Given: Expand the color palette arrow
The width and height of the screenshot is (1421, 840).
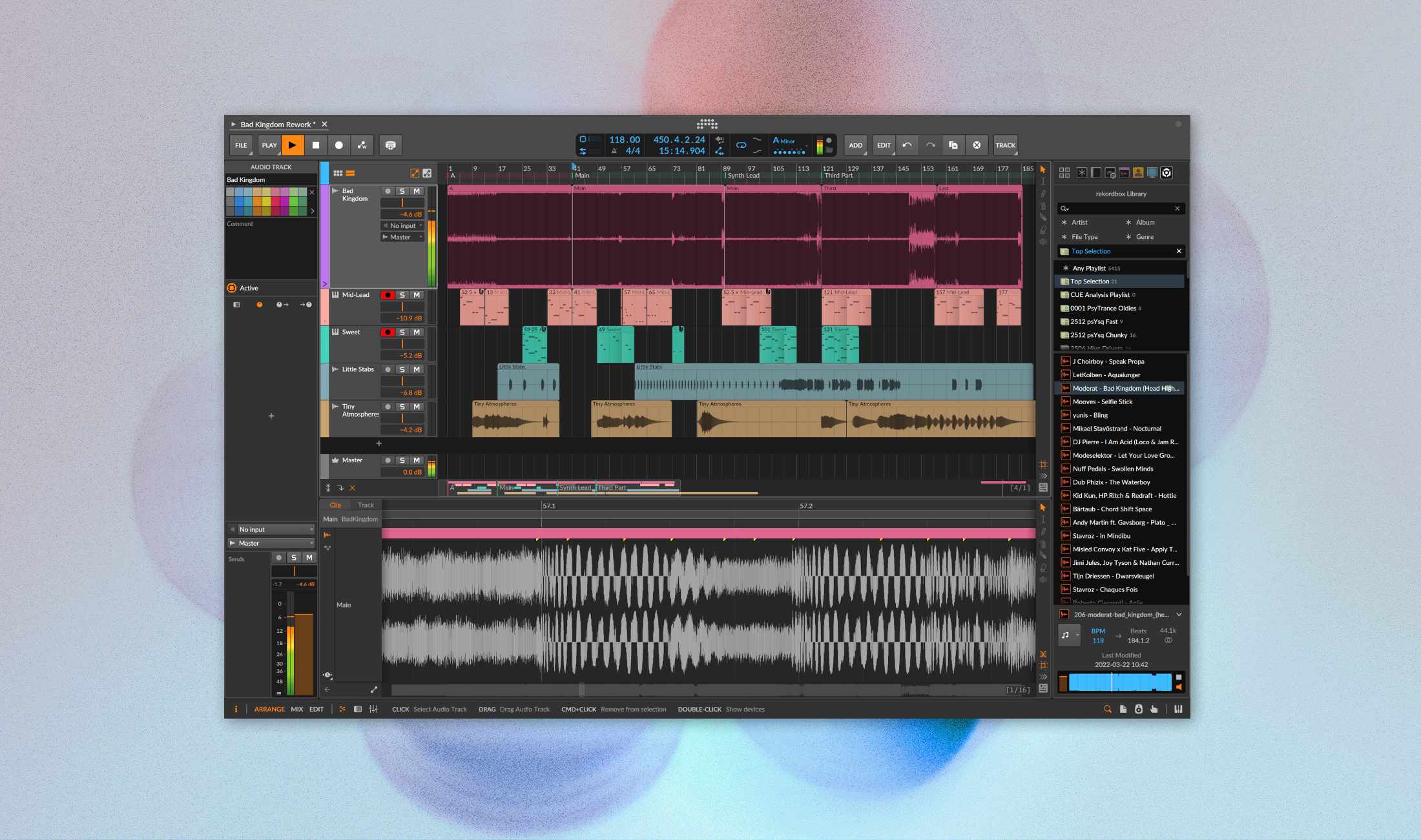Looking at the screenshot, I should (313, 211).
